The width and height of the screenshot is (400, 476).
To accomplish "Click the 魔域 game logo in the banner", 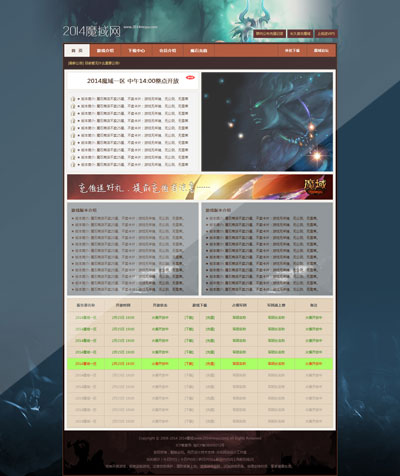I will (315, 187).
